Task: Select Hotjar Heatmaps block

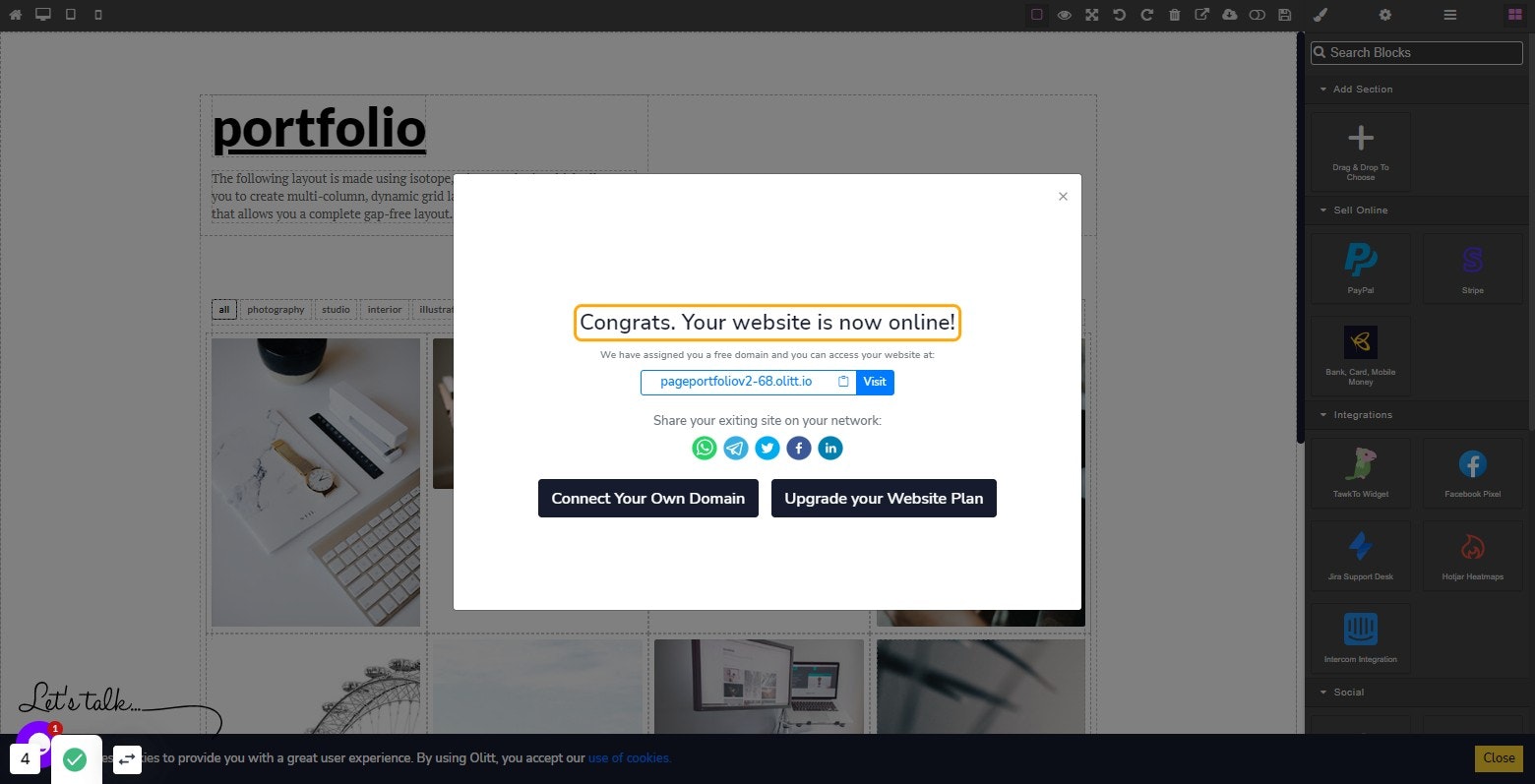Action: pyautogui.click(x=1472, y=555)
